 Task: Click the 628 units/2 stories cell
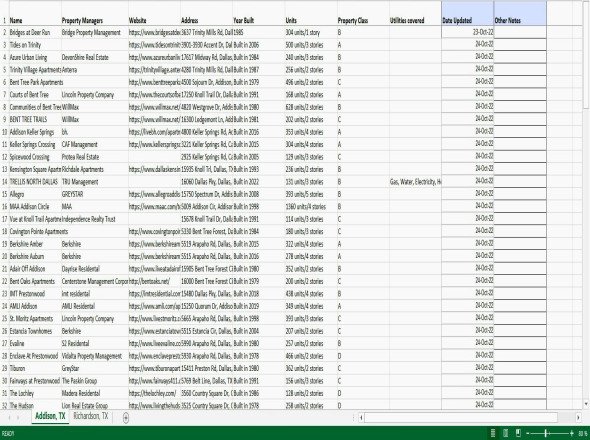tap(311, 107)
